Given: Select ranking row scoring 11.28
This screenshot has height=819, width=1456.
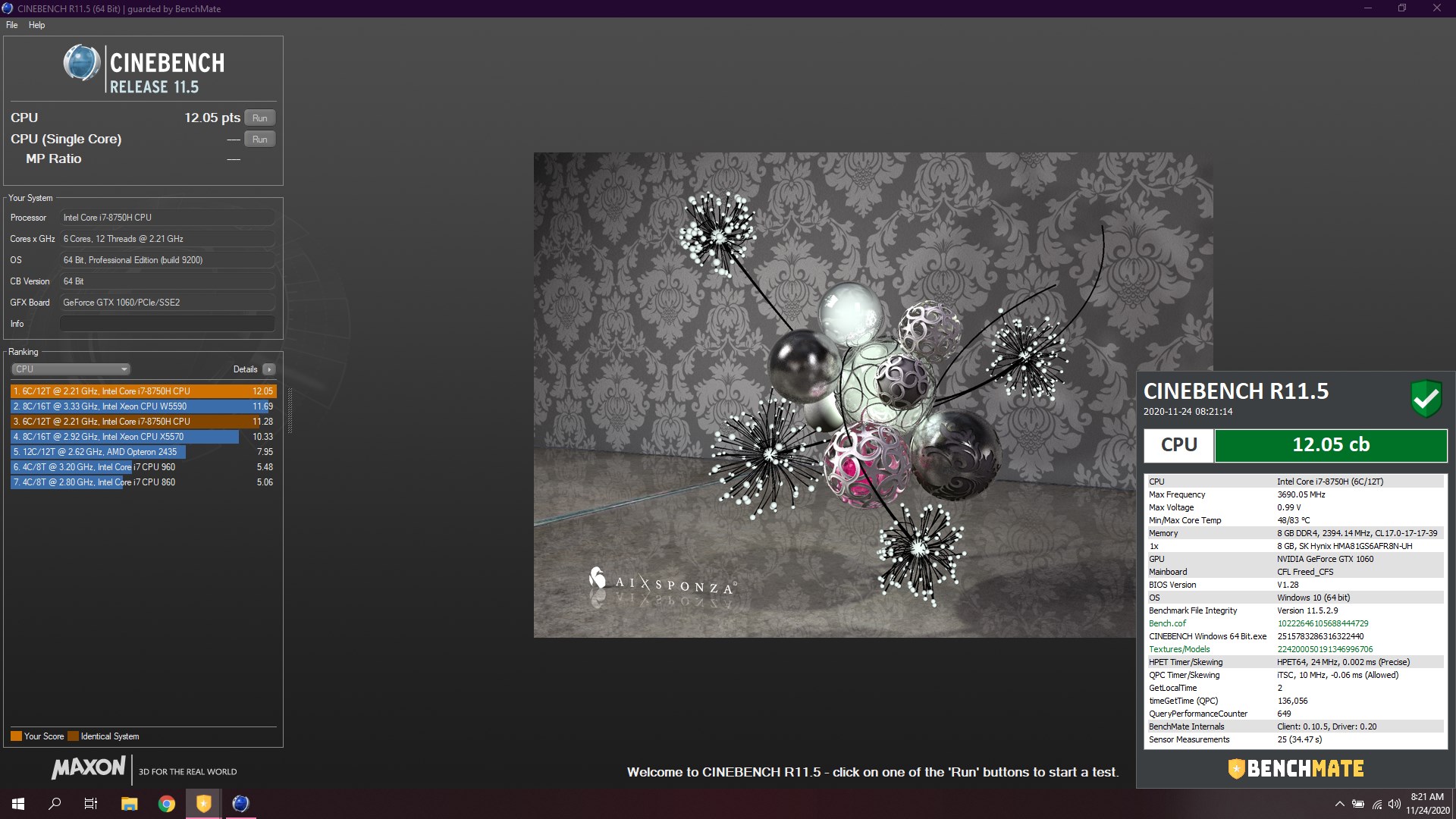Looking at the screenshot, I should coord(143,422).
